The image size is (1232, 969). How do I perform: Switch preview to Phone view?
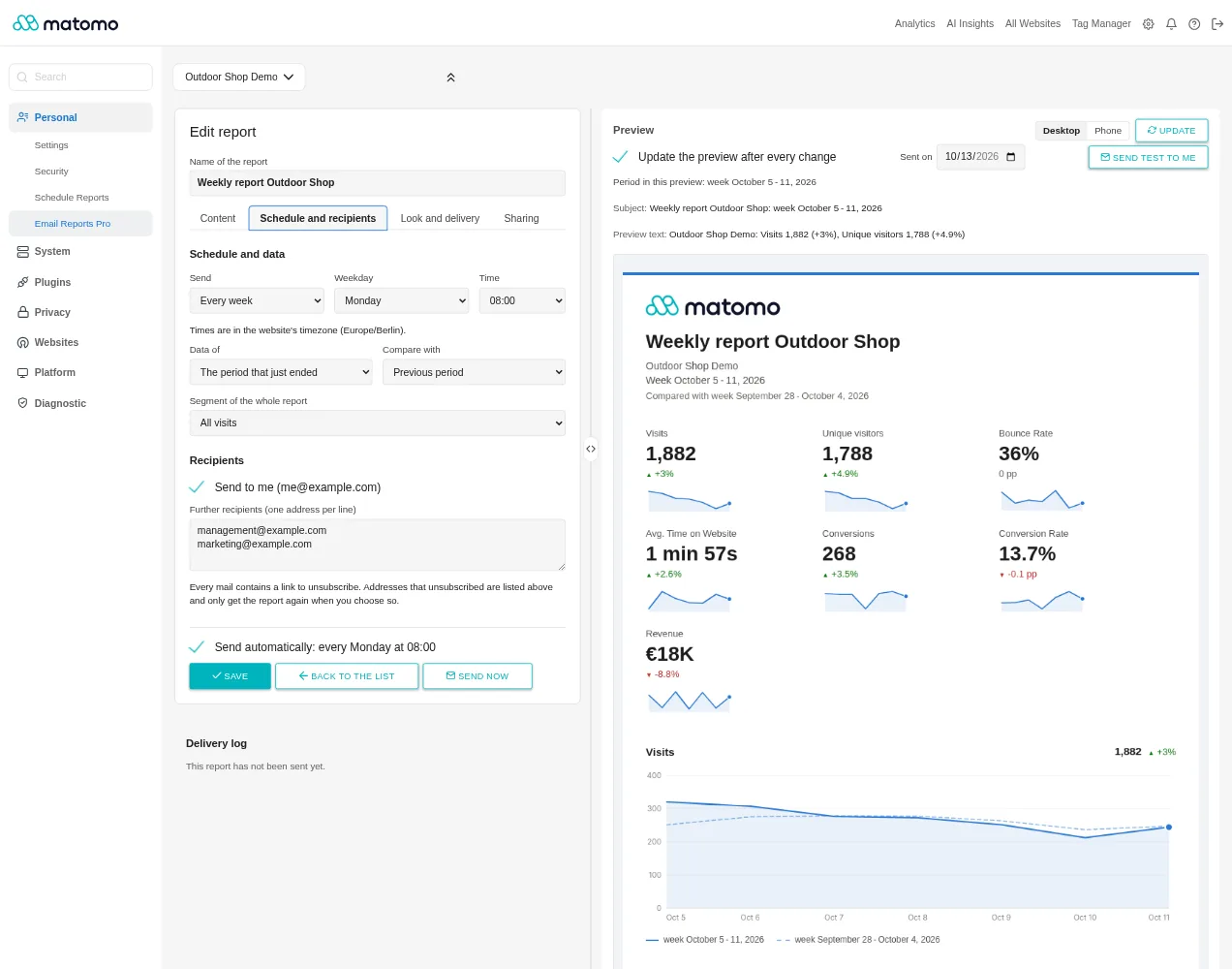[x=1108, y=131]
